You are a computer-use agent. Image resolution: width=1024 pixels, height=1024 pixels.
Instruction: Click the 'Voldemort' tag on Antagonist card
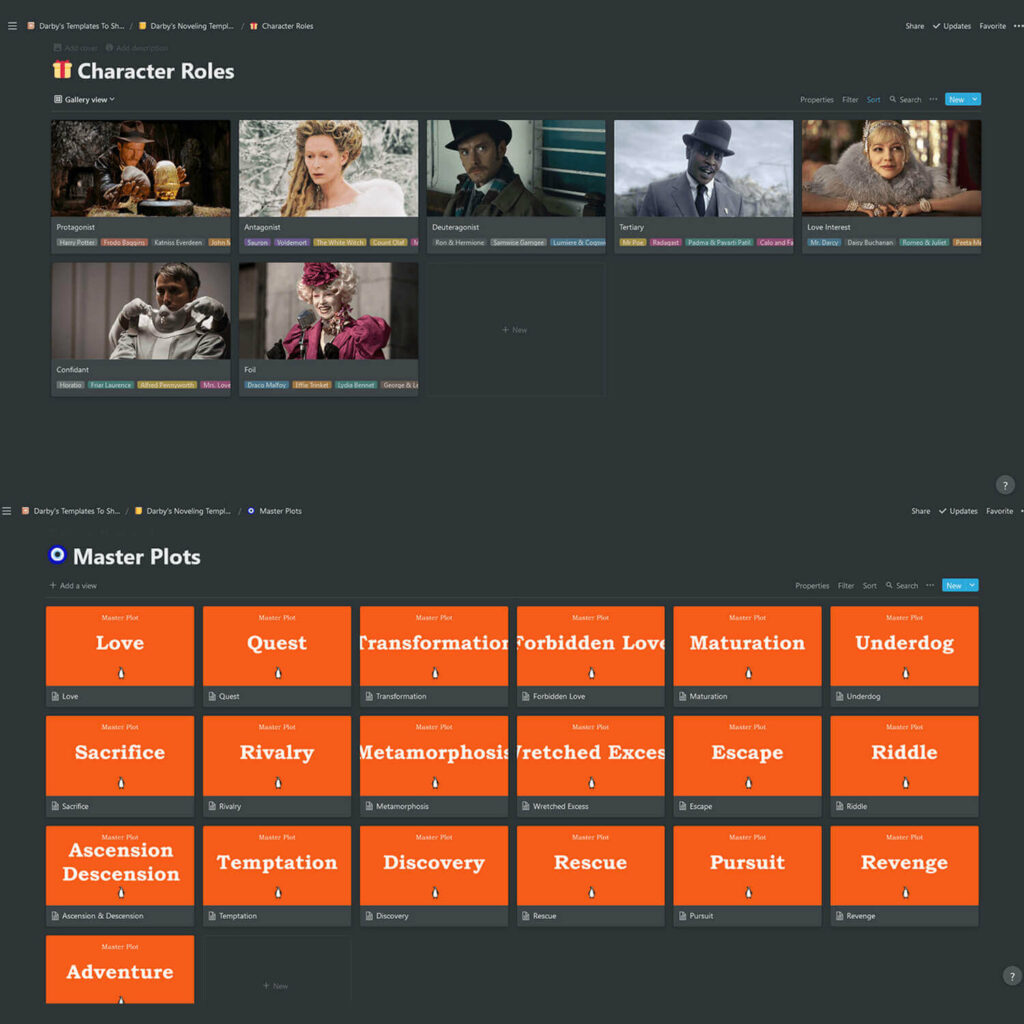[291, 242]
